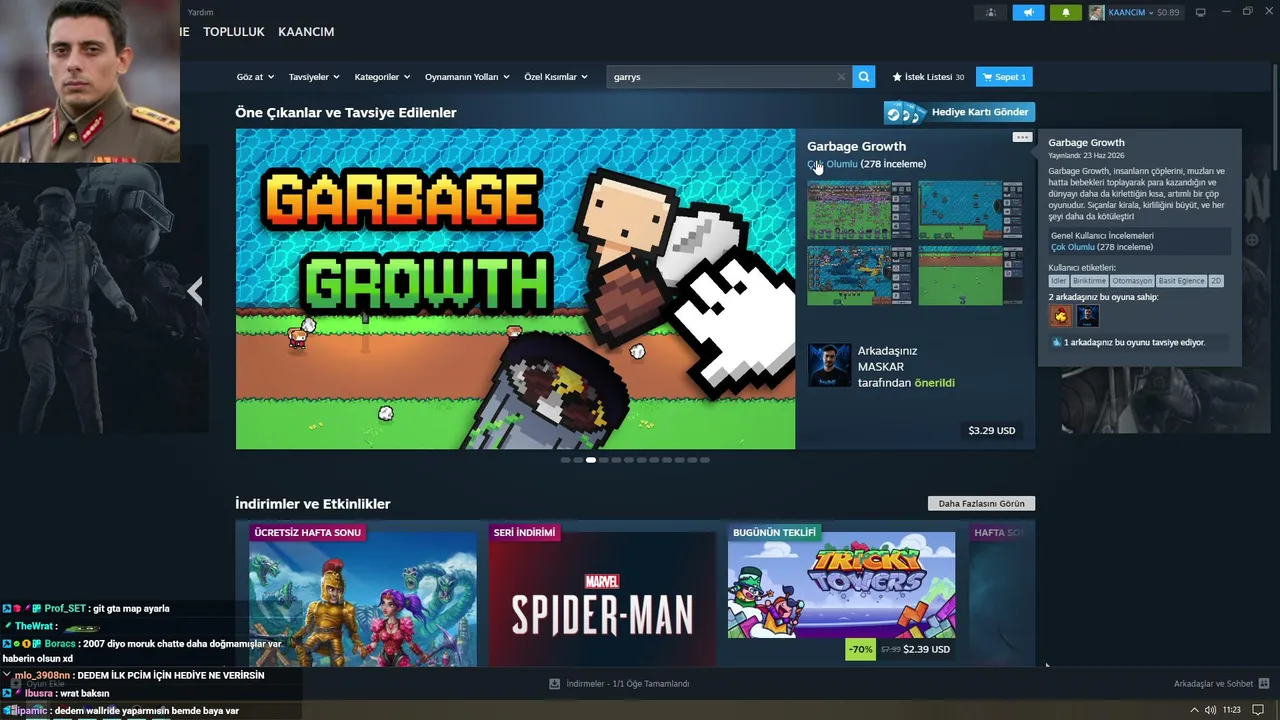Click 'Arkadaşlar ve Sohbet' label
This screenshot has height=720, width=1280.
coord(1213,684)
